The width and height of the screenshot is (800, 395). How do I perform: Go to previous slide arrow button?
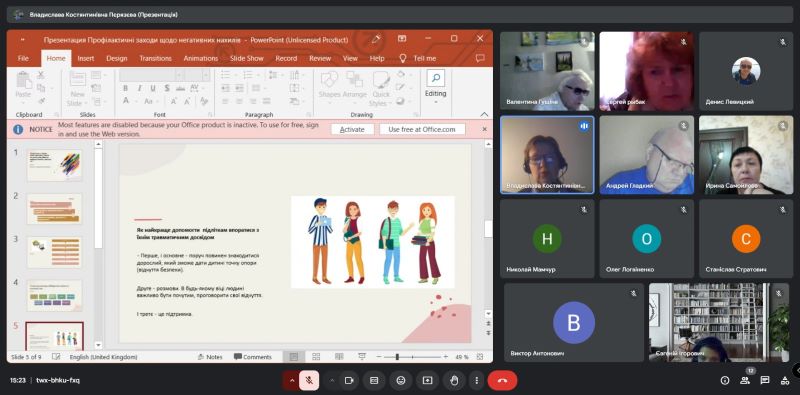tap(488, 324)
